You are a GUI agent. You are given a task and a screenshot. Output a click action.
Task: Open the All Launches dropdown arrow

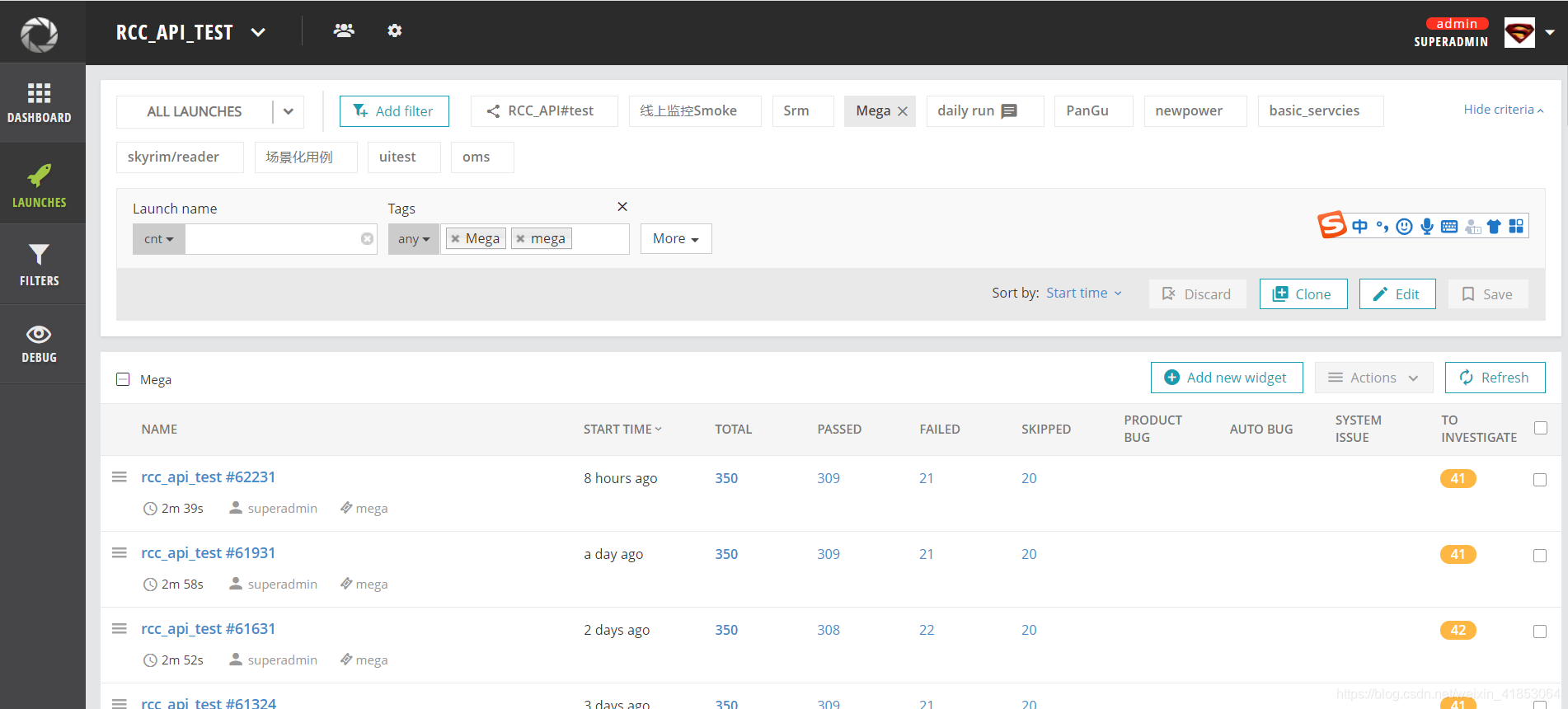(289, 111)
